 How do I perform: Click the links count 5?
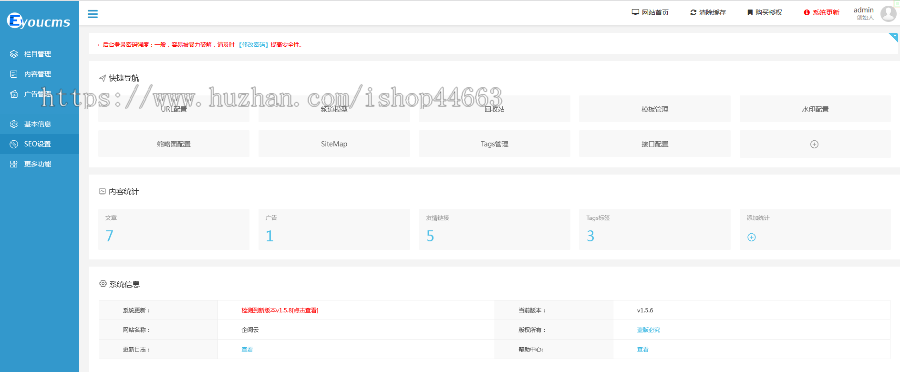[x=430, y=236]
